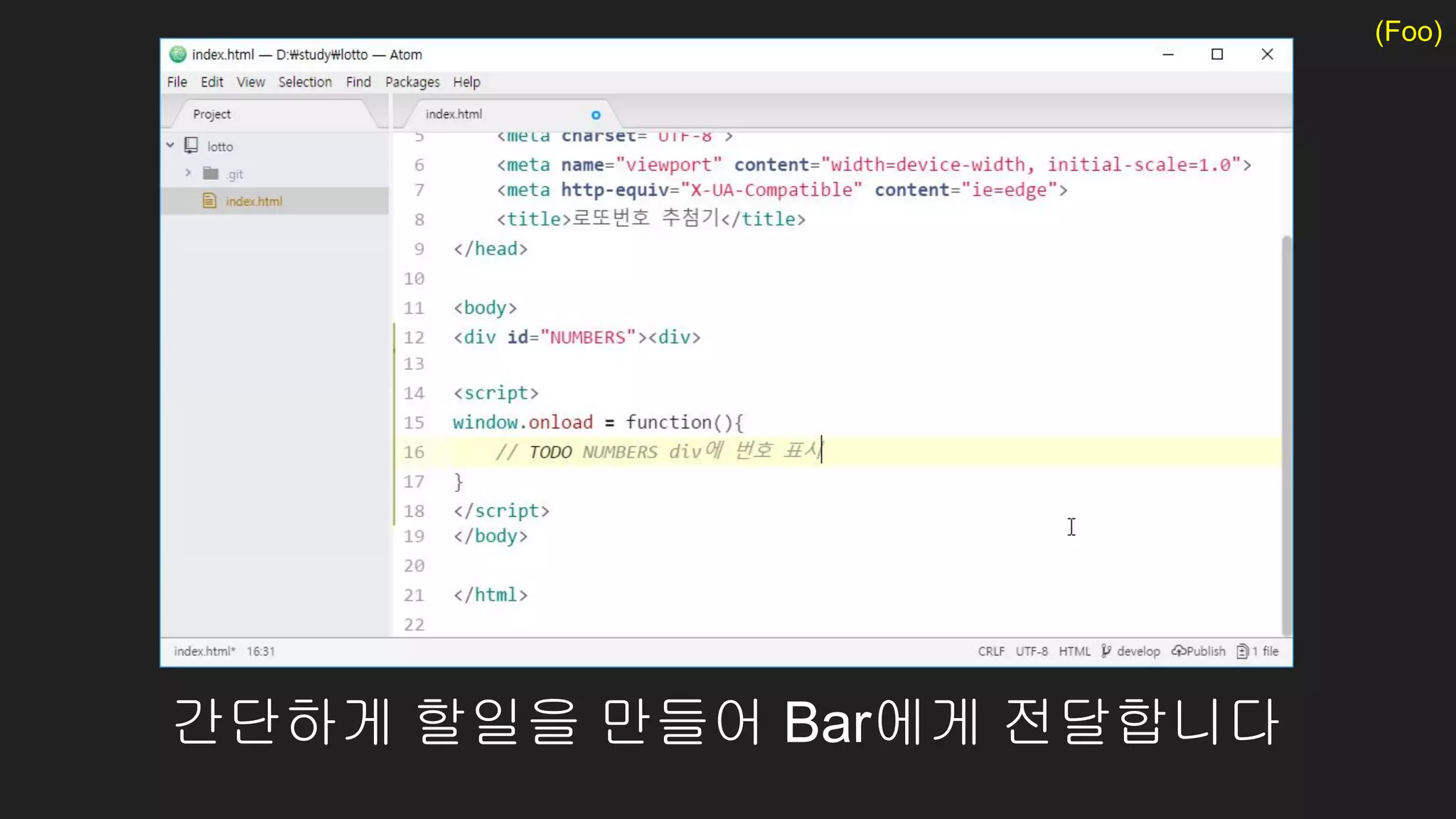1456x819 pixels.
Task: Click the editor vertical scrollbar
Action: pos(1286,435)
